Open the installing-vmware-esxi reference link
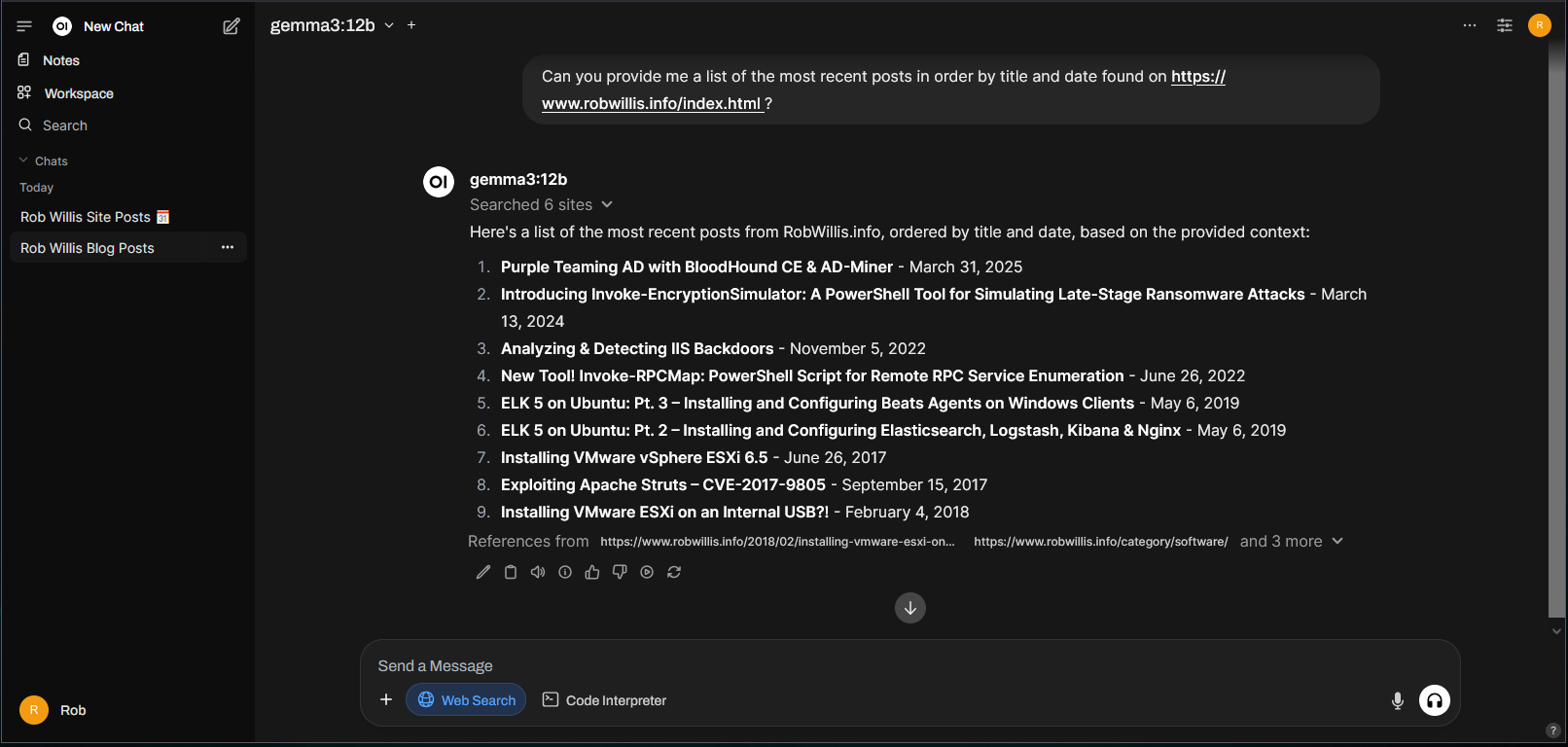The width and height of the screenshot is (1568, 747). [777, 542]
